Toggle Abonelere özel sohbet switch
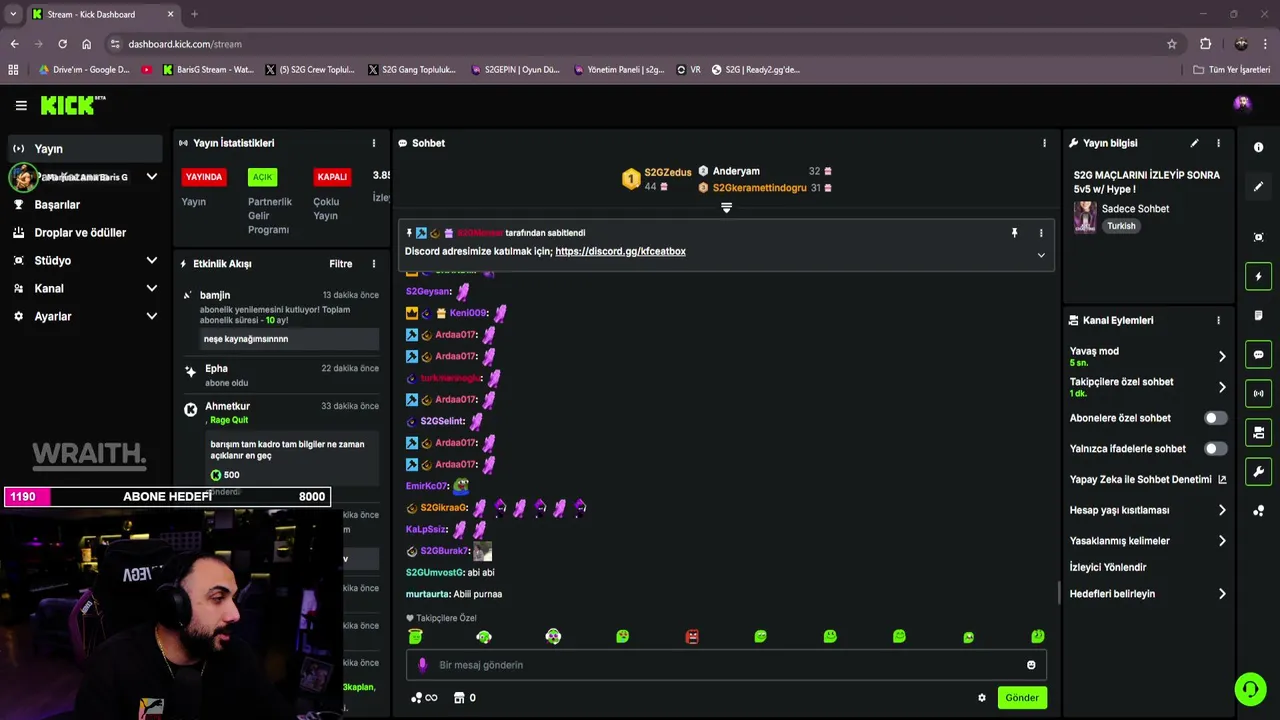 (1215, 418)
